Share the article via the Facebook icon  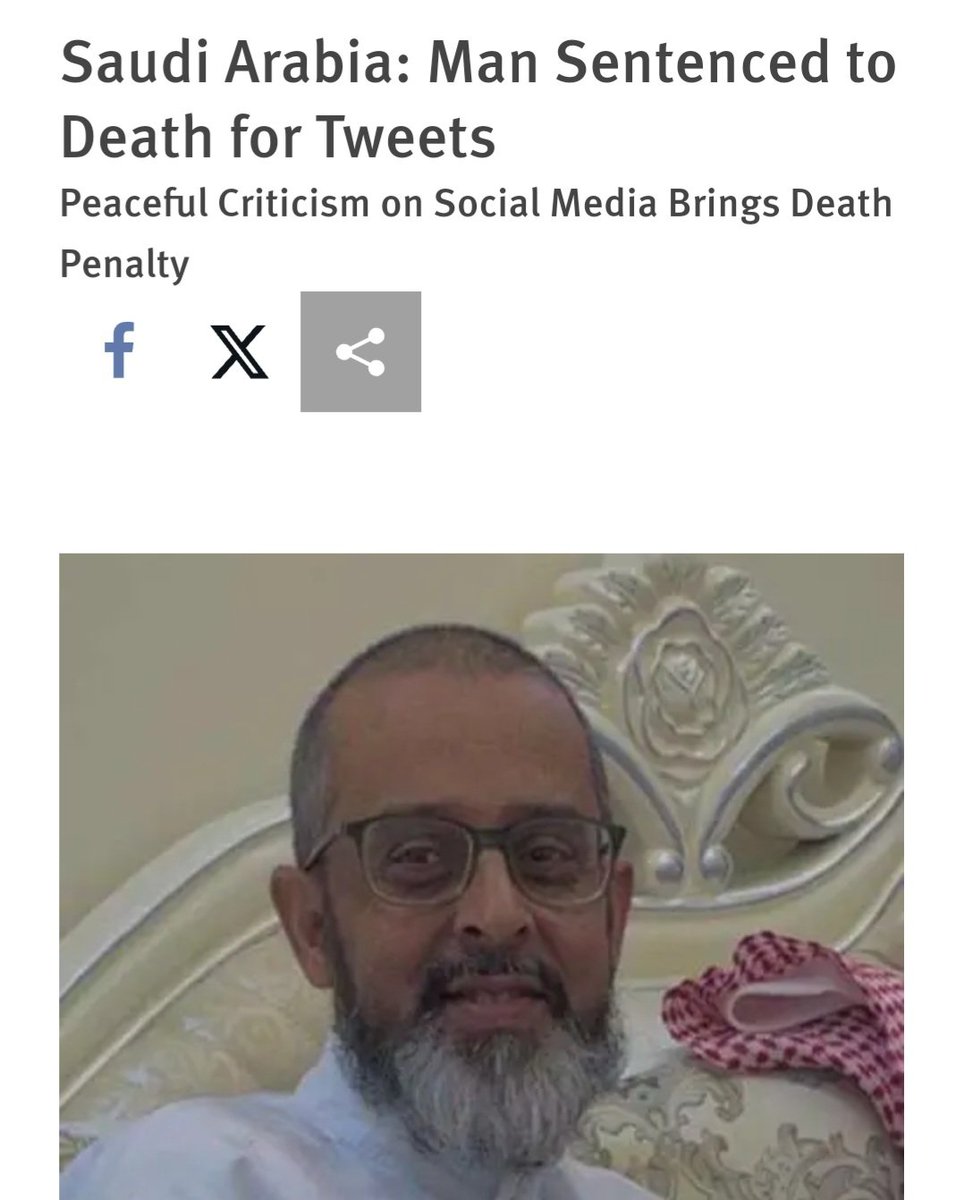pos(120,351)
